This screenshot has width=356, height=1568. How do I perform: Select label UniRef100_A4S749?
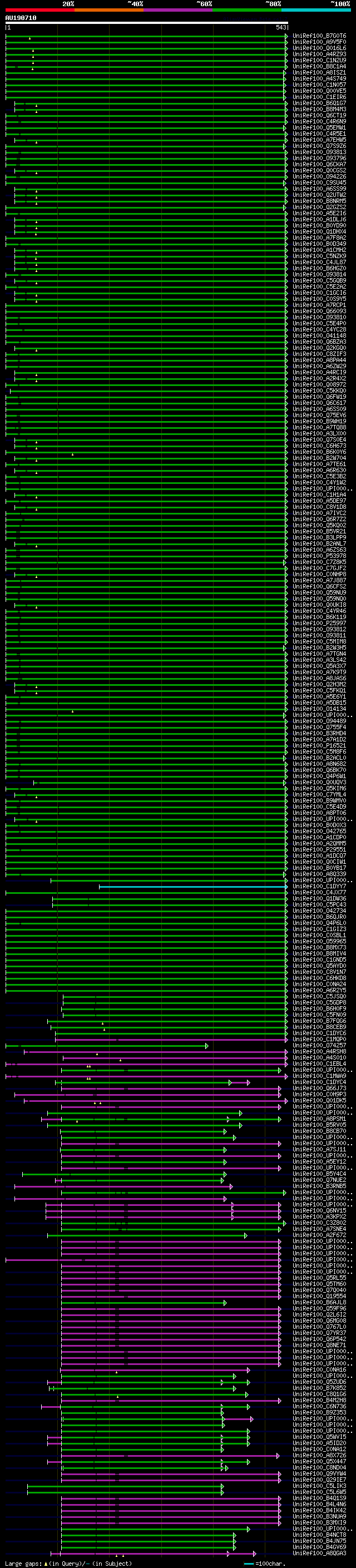(x=319, y=78)
